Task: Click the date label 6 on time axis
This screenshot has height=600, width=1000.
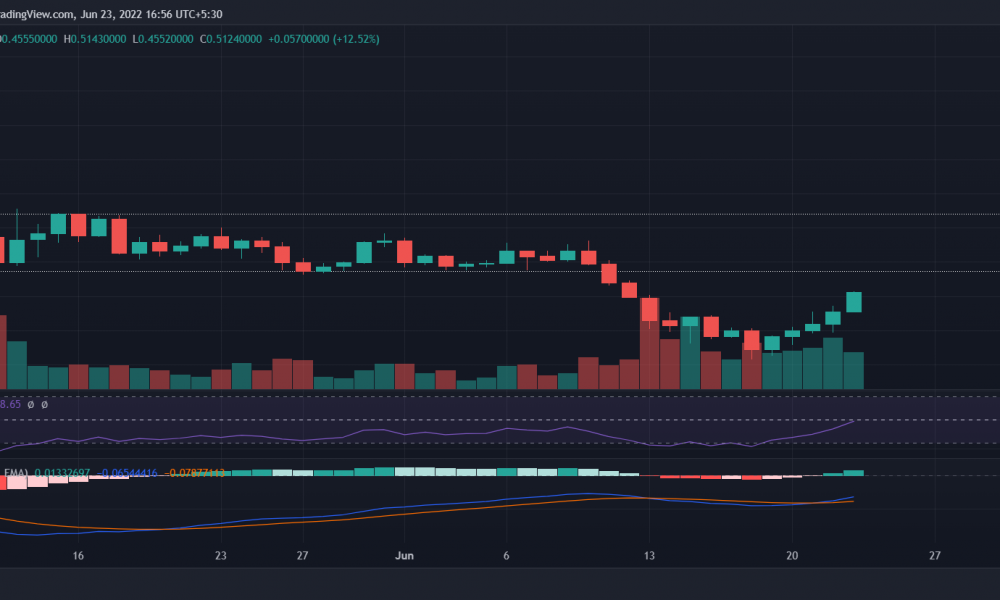Action: 506,555
